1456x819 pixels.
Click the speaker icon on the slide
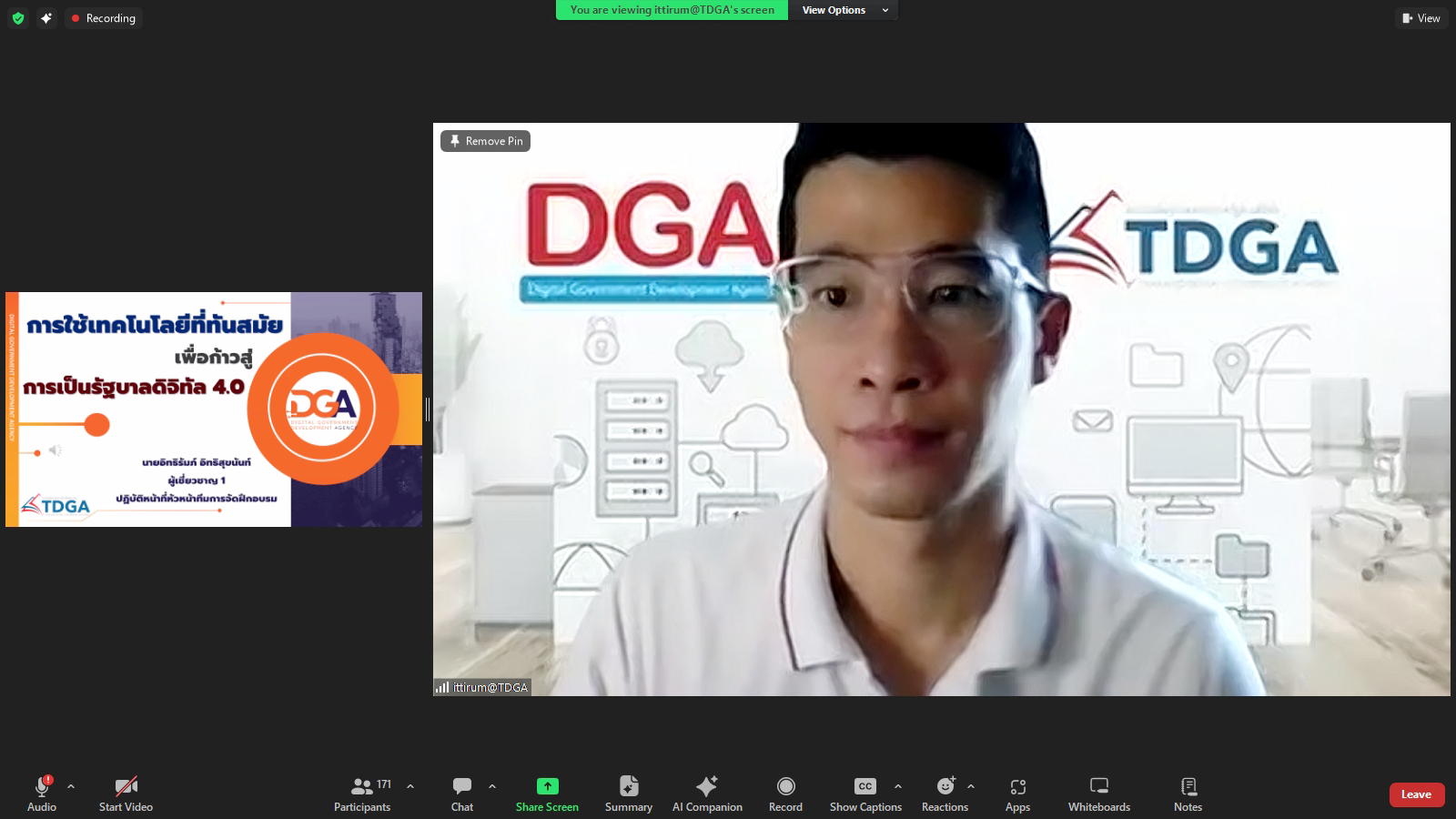pyautogui.click(x=55, y=450)
